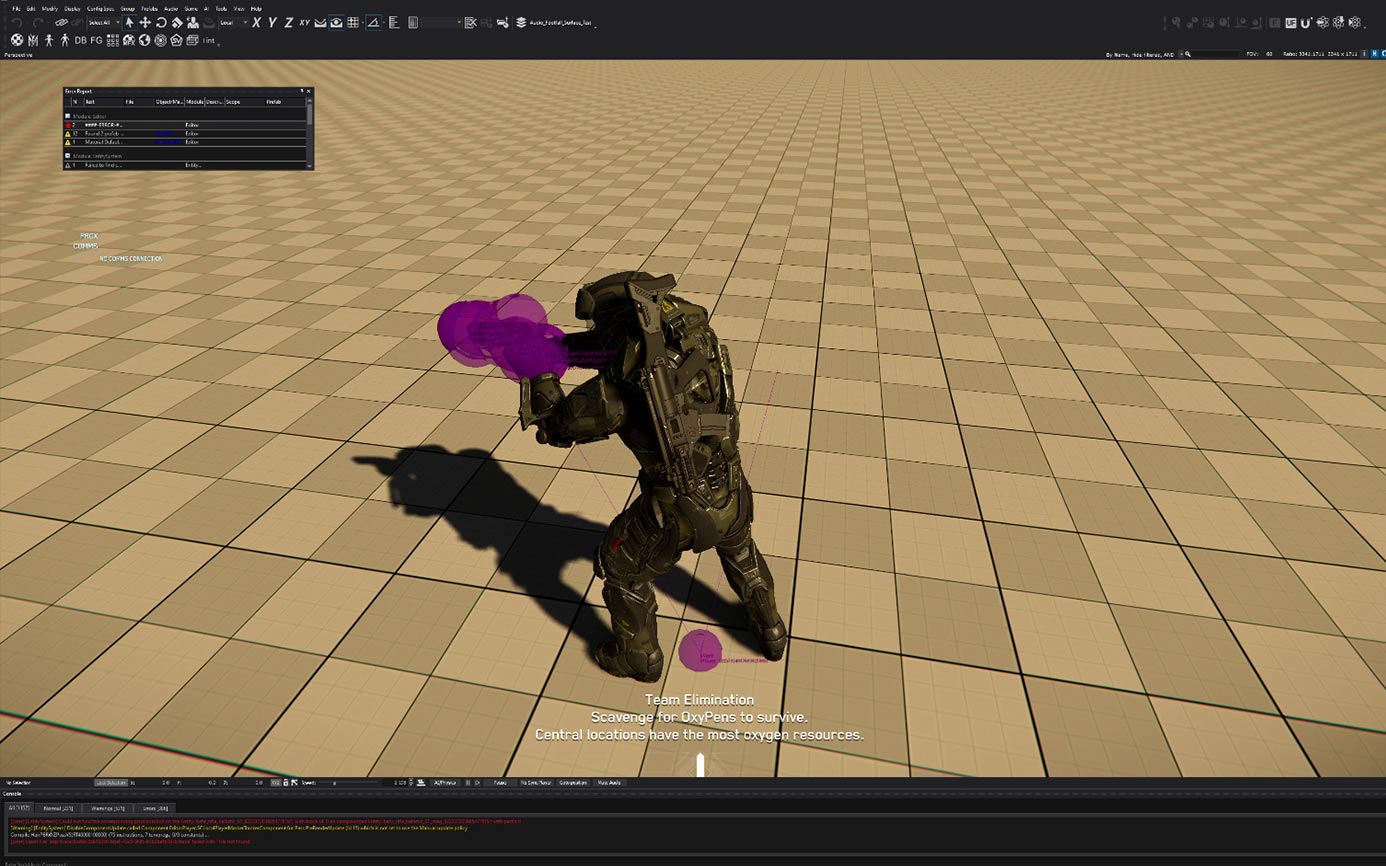Activate the Select arrow cursor tool
The width and height of the screenshot is (1386, 866).
point(129,22)
